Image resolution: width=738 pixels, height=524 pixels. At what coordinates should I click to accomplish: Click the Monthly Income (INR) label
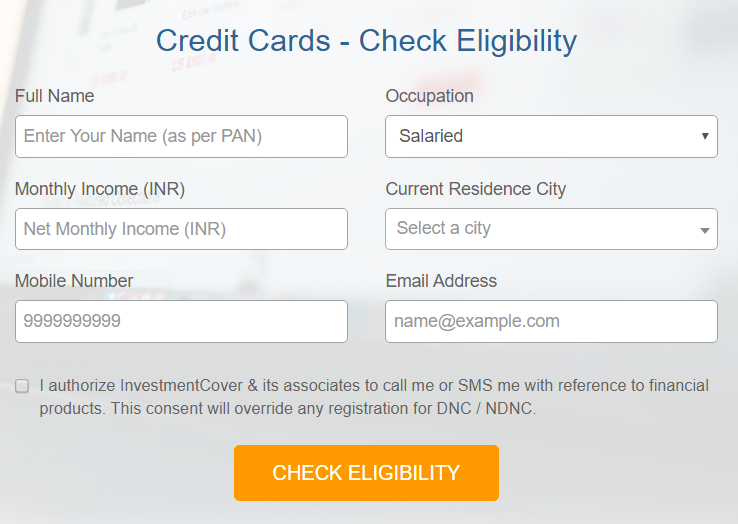100,189
